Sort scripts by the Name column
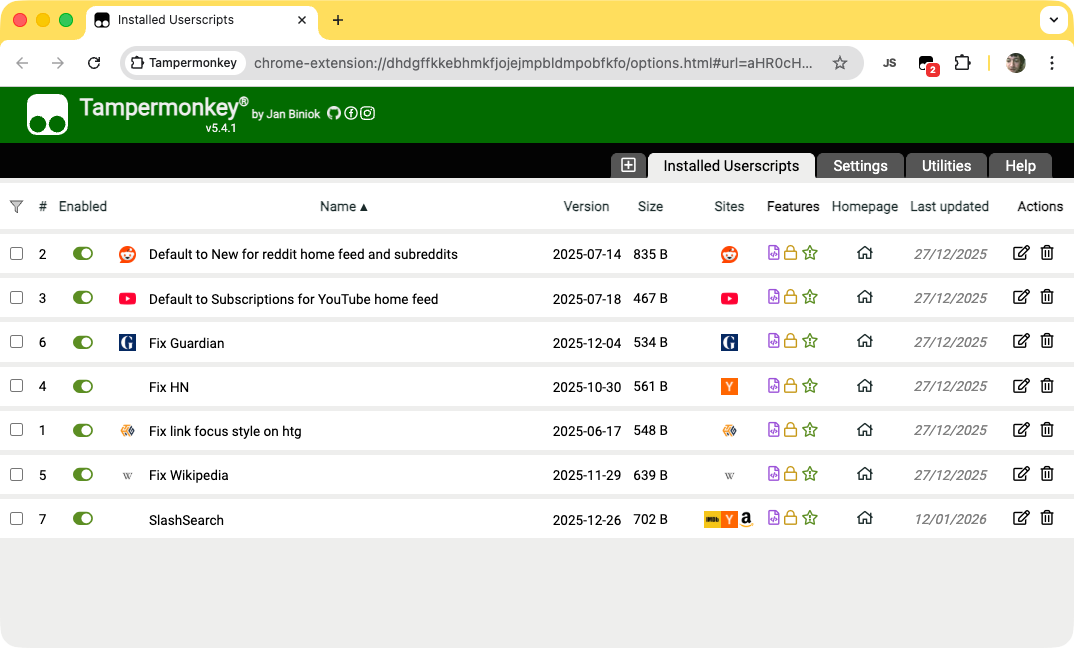 tap(343, 206)
